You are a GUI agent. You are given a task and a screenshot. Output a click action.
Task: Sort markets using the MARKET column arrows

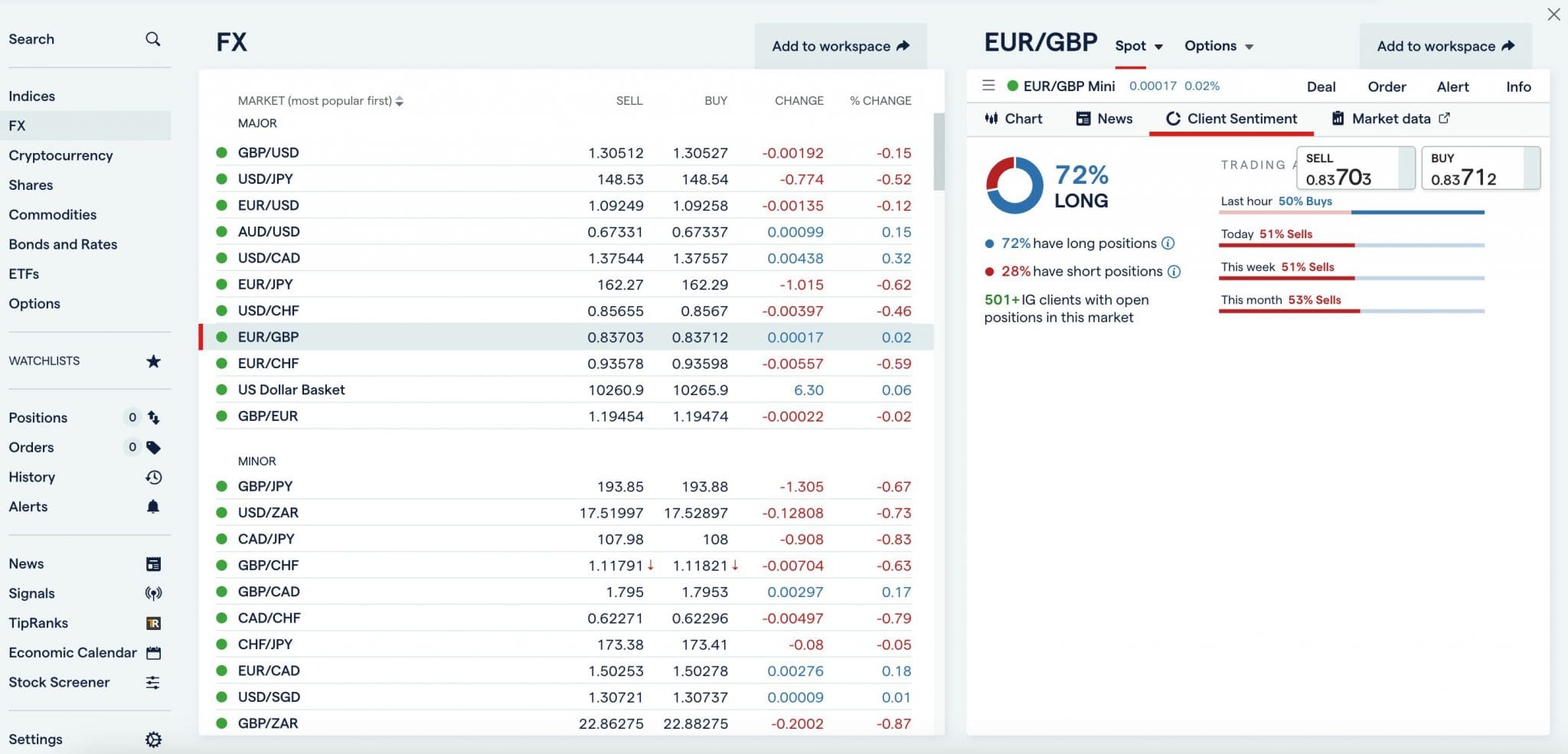coord(399,100)
